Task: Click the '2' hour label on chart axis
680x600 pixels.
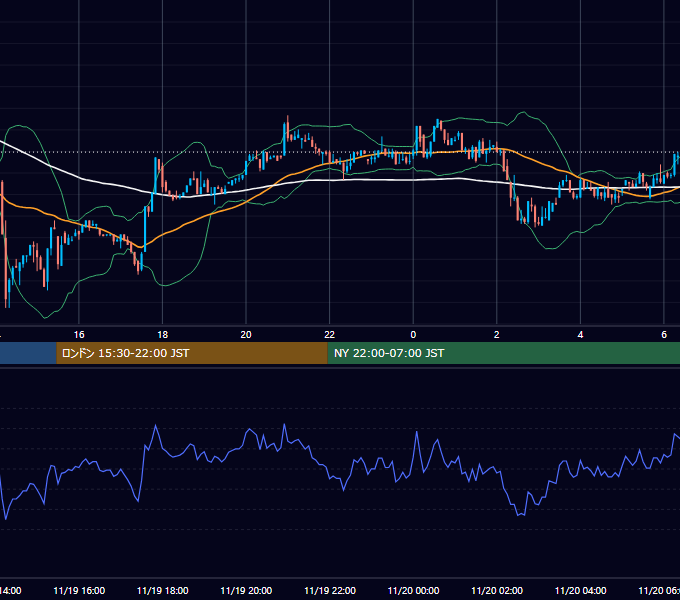Action: pyautogui.click(x=497, y=335)
